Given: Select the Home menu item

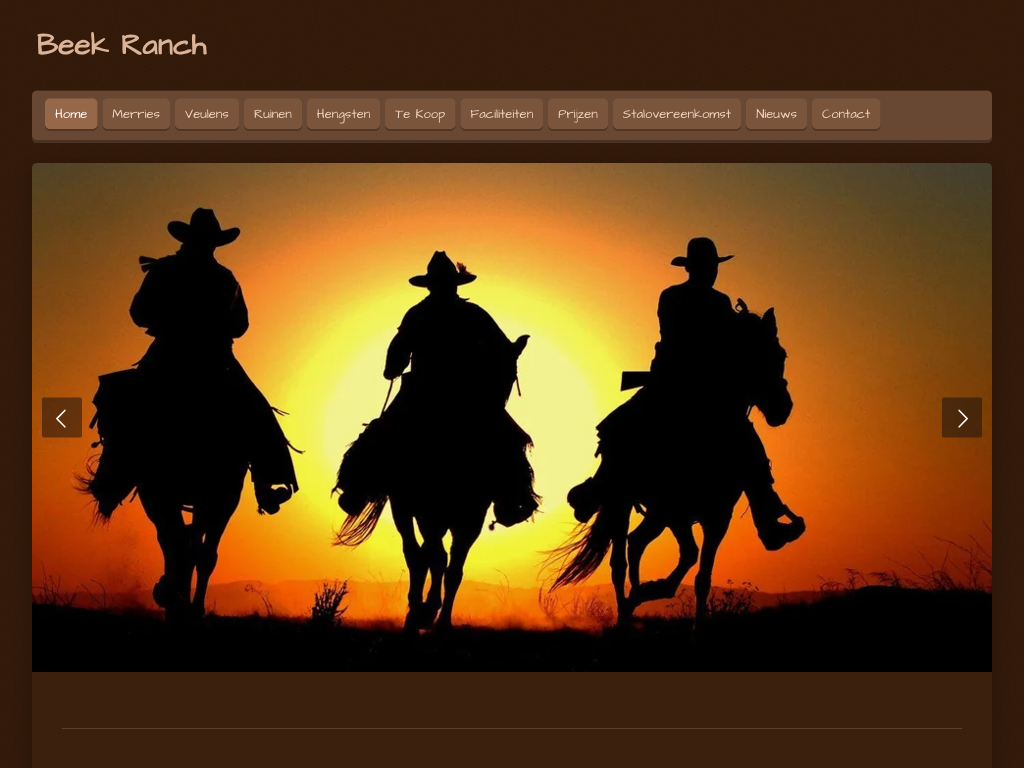Looking at the screenshot, I should coord(71,114).
